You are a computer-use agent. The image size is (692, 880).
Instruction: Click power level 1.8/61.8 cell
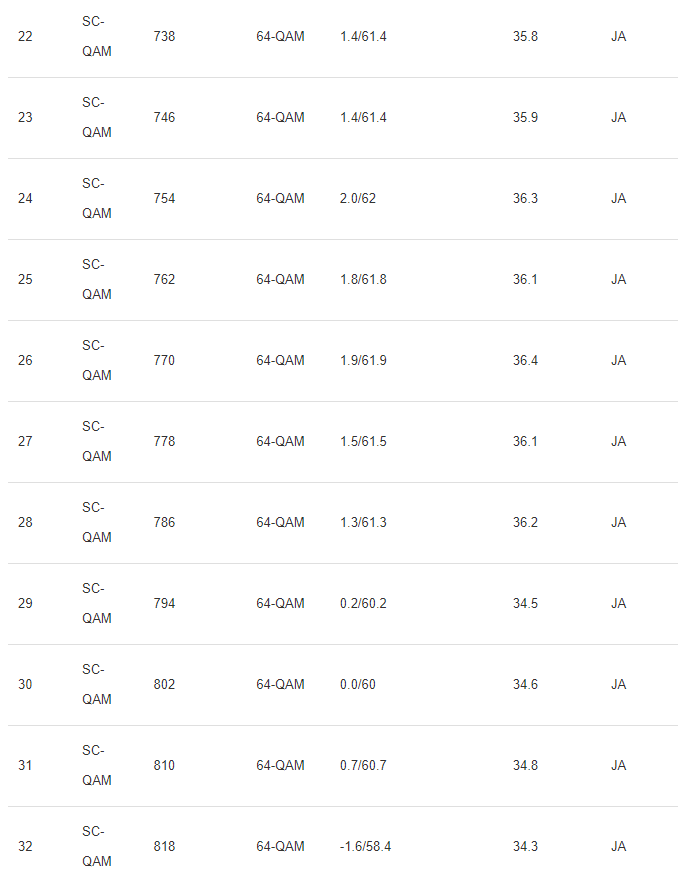[363, 280]
